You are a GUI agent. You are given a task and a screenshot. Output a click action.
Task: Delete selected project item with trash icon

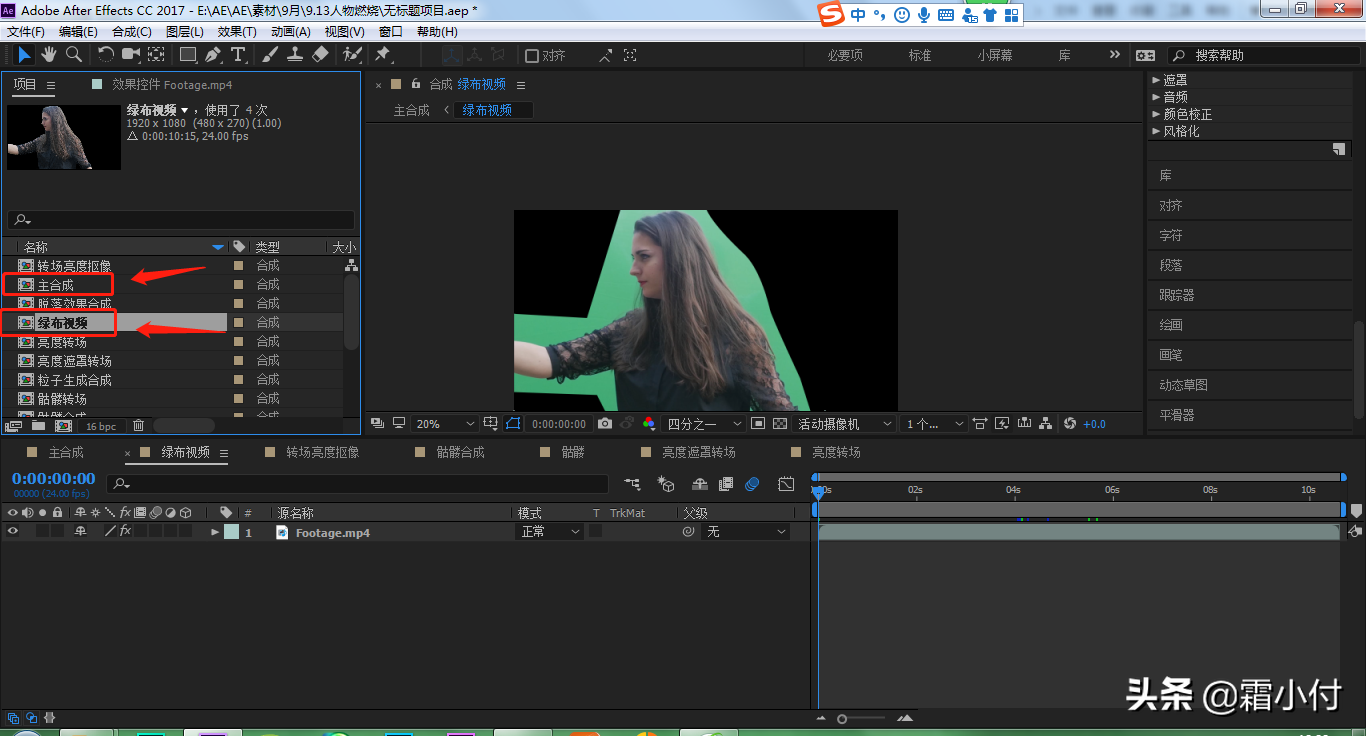[x=139, y=426]
